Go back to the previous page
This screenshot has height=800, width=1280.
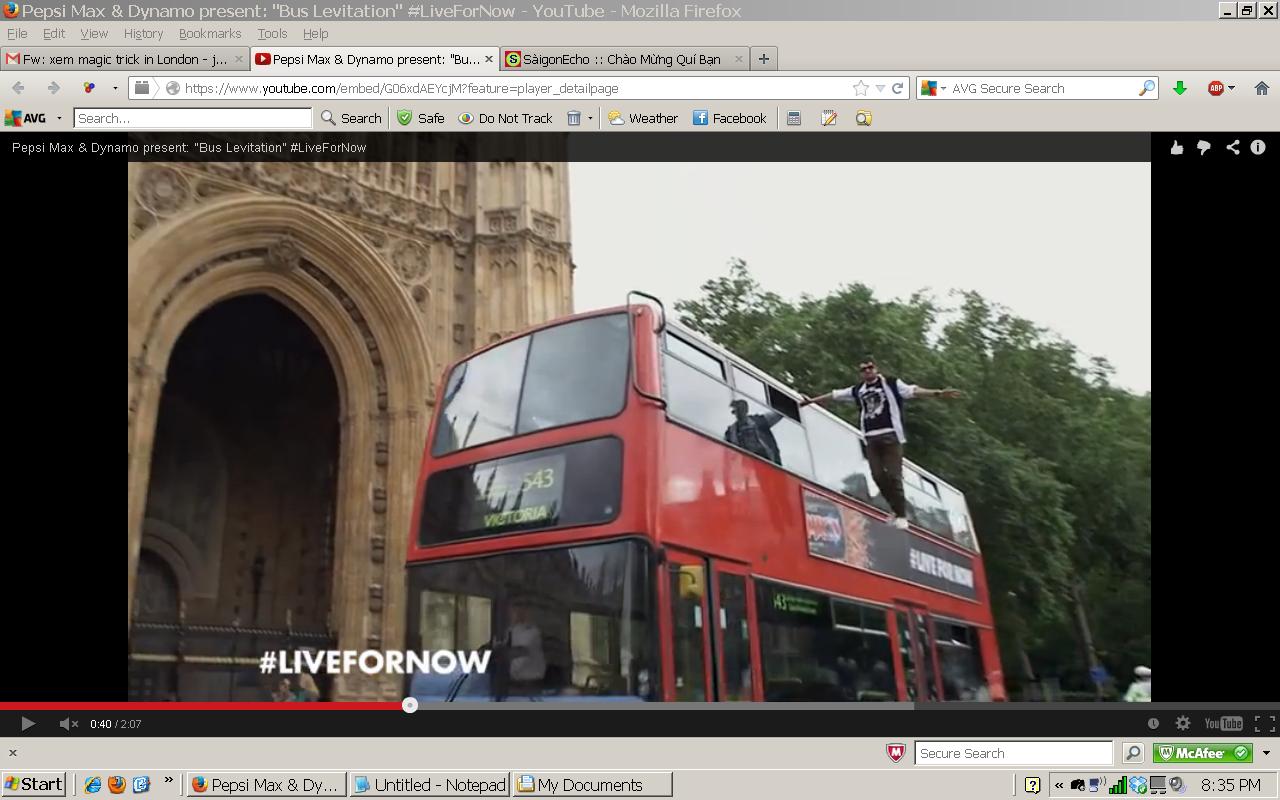pyautogui.click(x=18, y=88)
